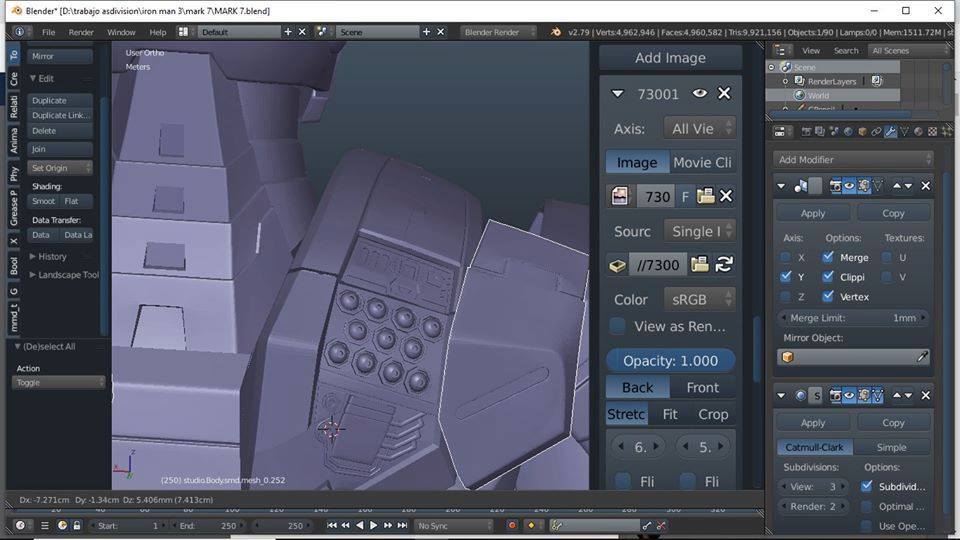
Task: Open the Material properties tab
Action: point(918,132)
